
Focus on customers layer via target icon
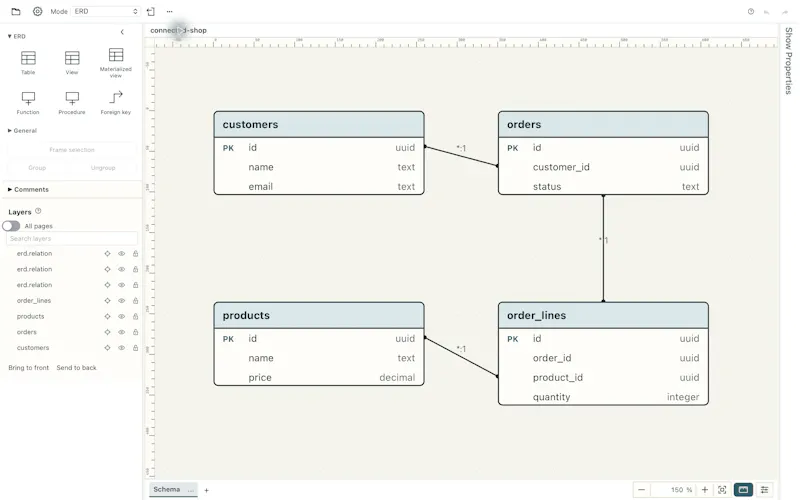(107, 348)
